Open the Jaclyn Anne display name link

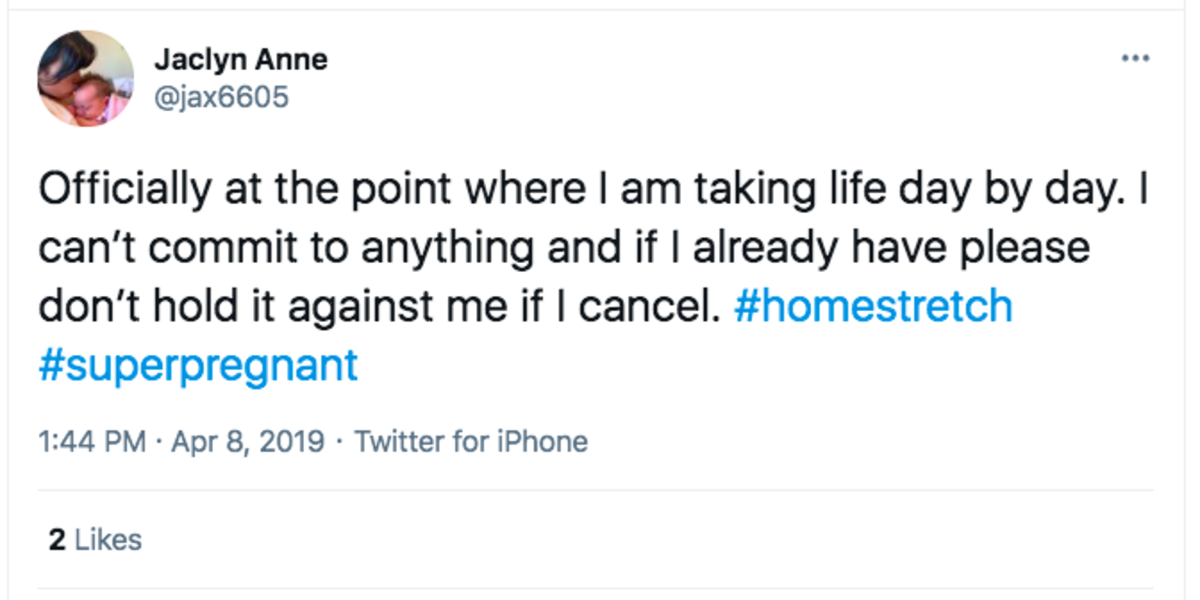[x=240, y=60]
